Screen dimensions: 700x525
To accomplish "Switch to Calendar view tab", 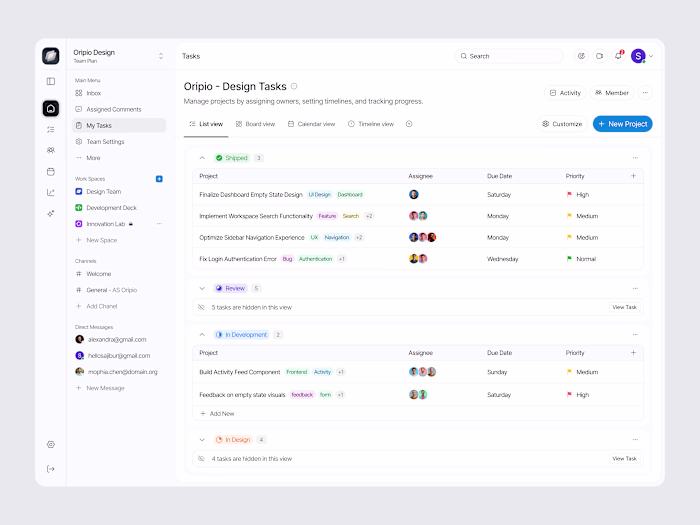I will tap(311, 124).
